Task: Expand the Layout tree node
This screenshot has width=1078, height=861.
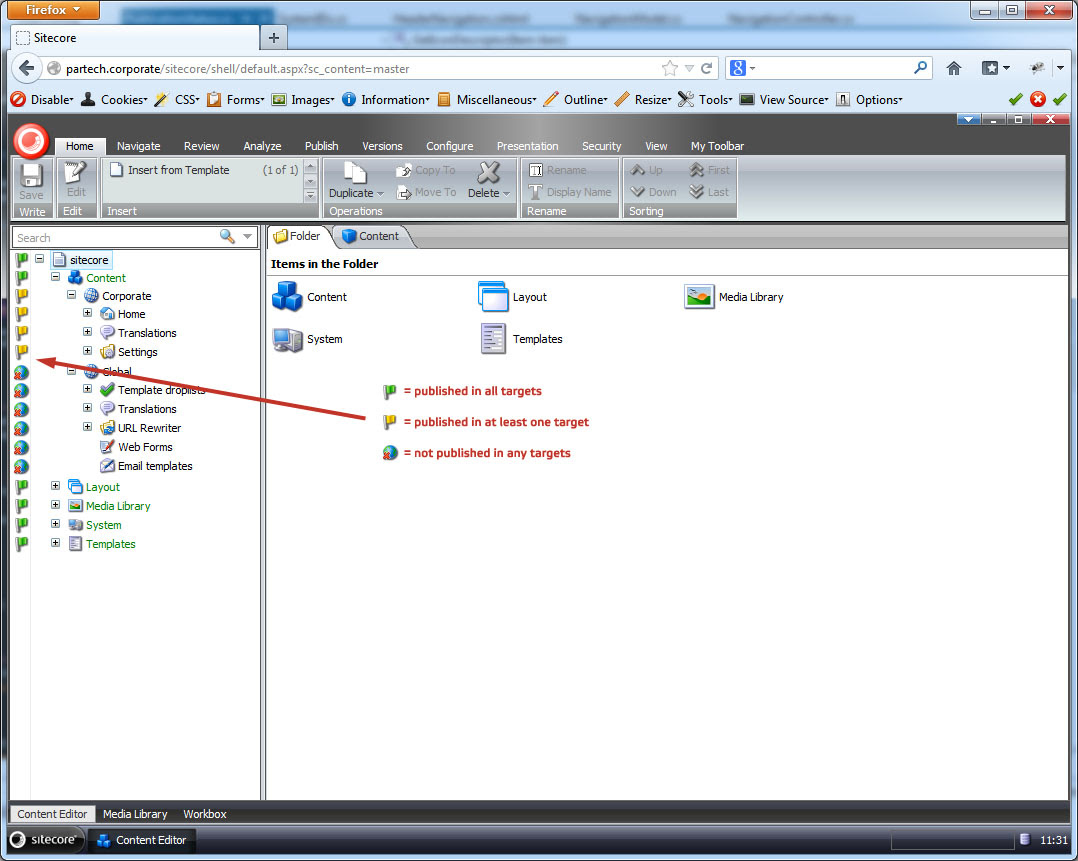Action: click(x=56, y=486)
